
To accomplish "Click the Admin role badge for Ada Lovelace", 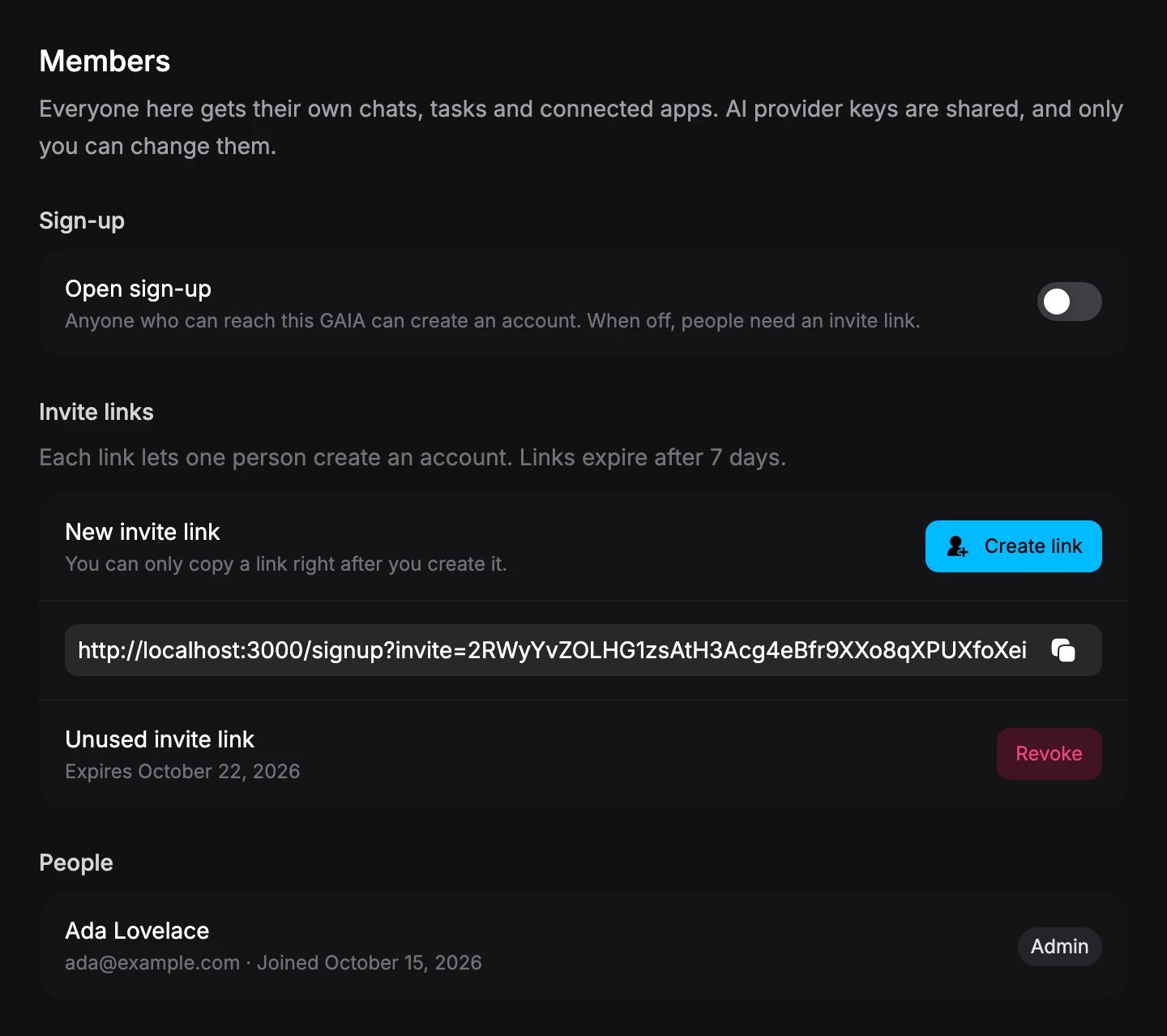I will pos(1059,947).
